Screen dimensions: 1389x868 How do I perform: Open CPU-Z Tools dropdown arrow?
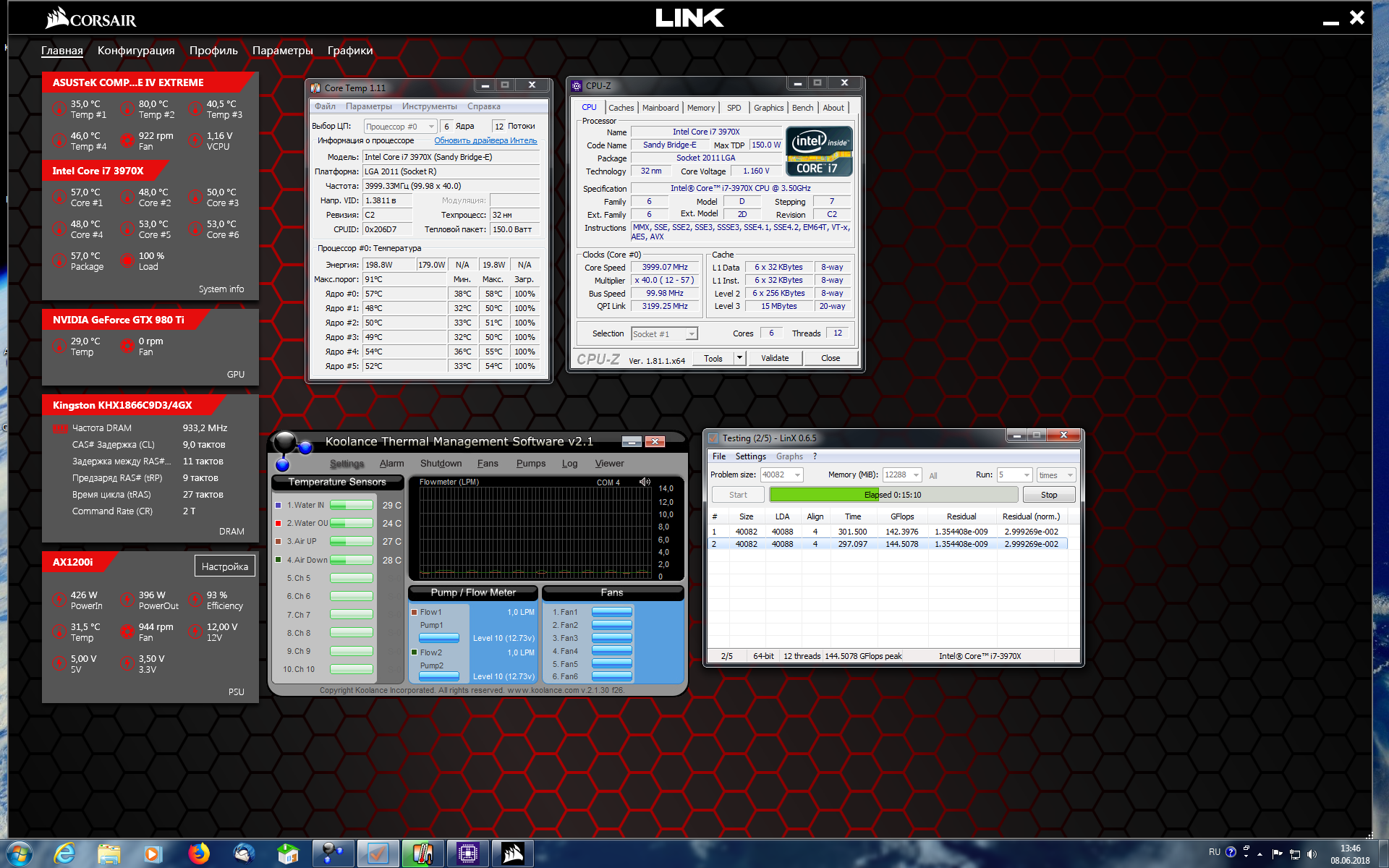tap(739, 358)
